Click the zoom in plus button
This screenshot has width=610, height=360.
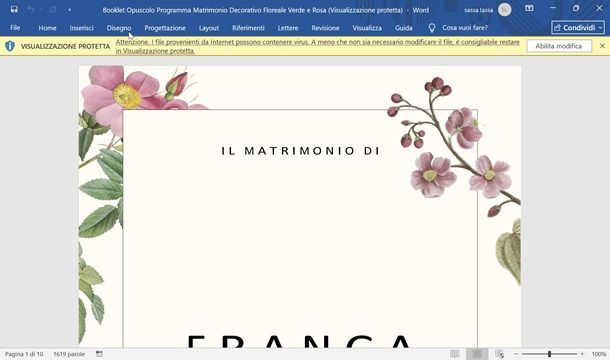point(582,354)
